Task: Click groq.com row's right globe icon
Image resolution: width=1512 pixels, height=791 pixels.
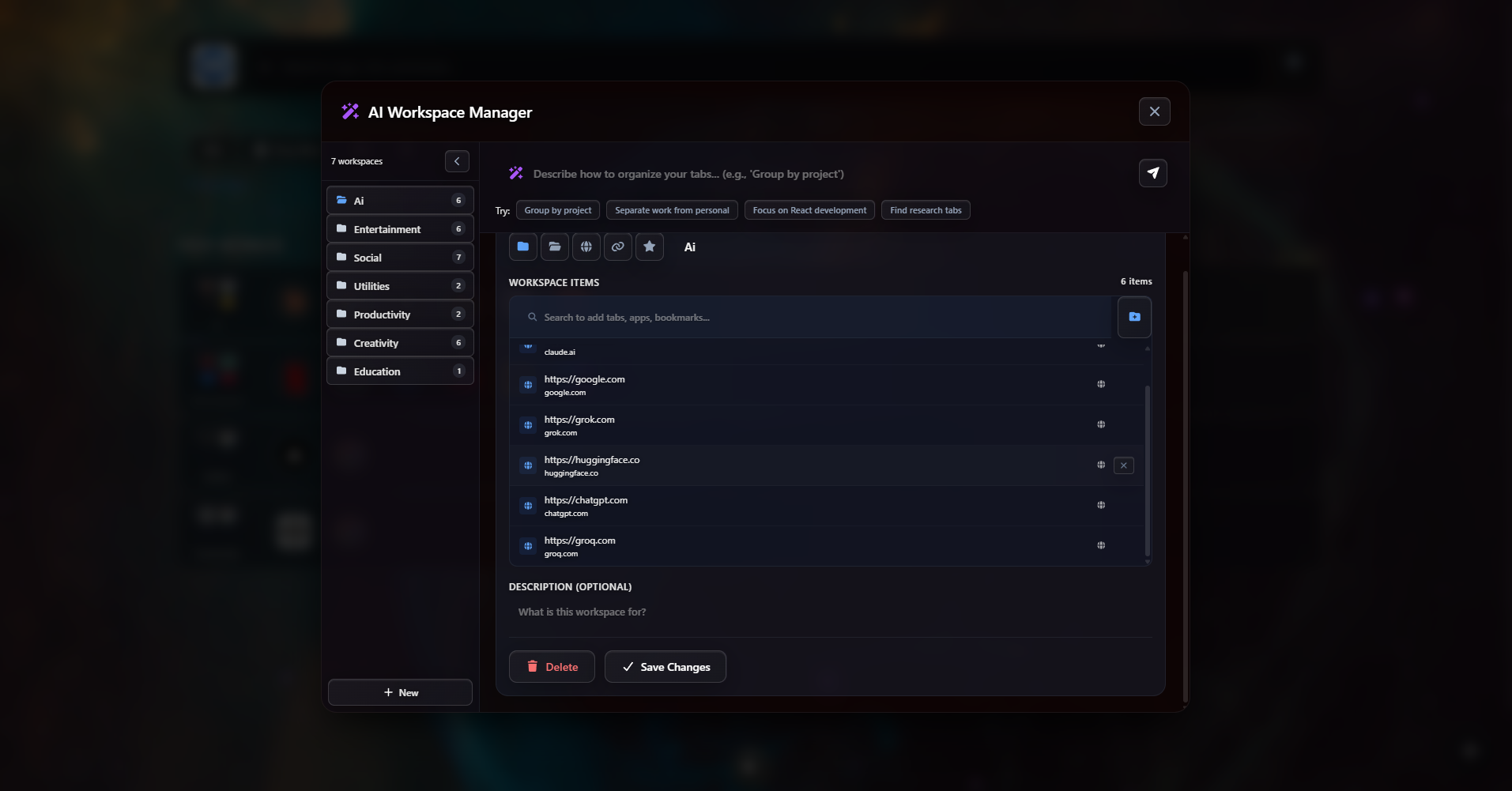Action: (1101, 545)
